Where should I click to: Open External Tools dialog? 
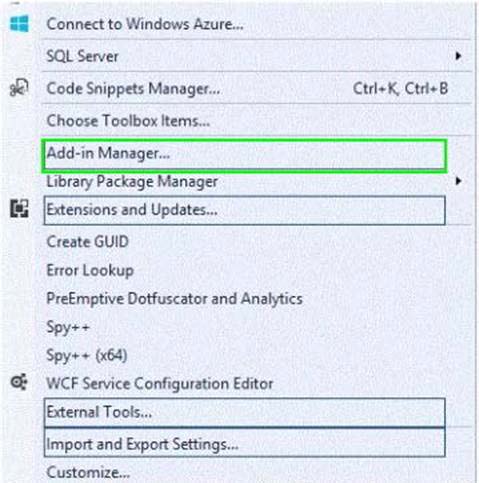coord(244,413)
